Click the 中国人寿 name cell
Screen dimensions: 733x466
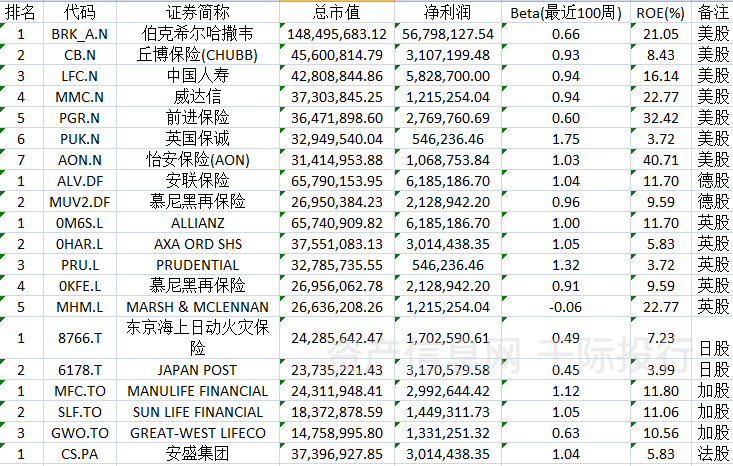pos(198,76)
